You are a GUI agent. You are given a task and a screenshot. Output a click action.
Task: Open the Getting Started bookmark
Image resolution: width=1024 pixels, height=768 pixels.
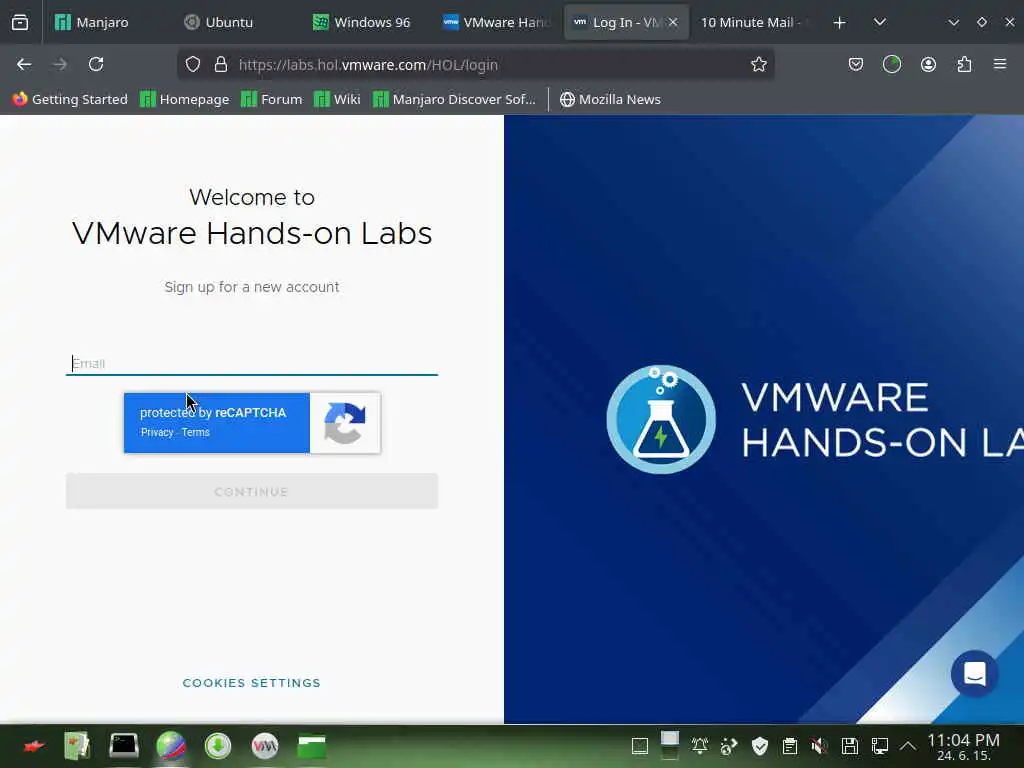coord(70,99)
